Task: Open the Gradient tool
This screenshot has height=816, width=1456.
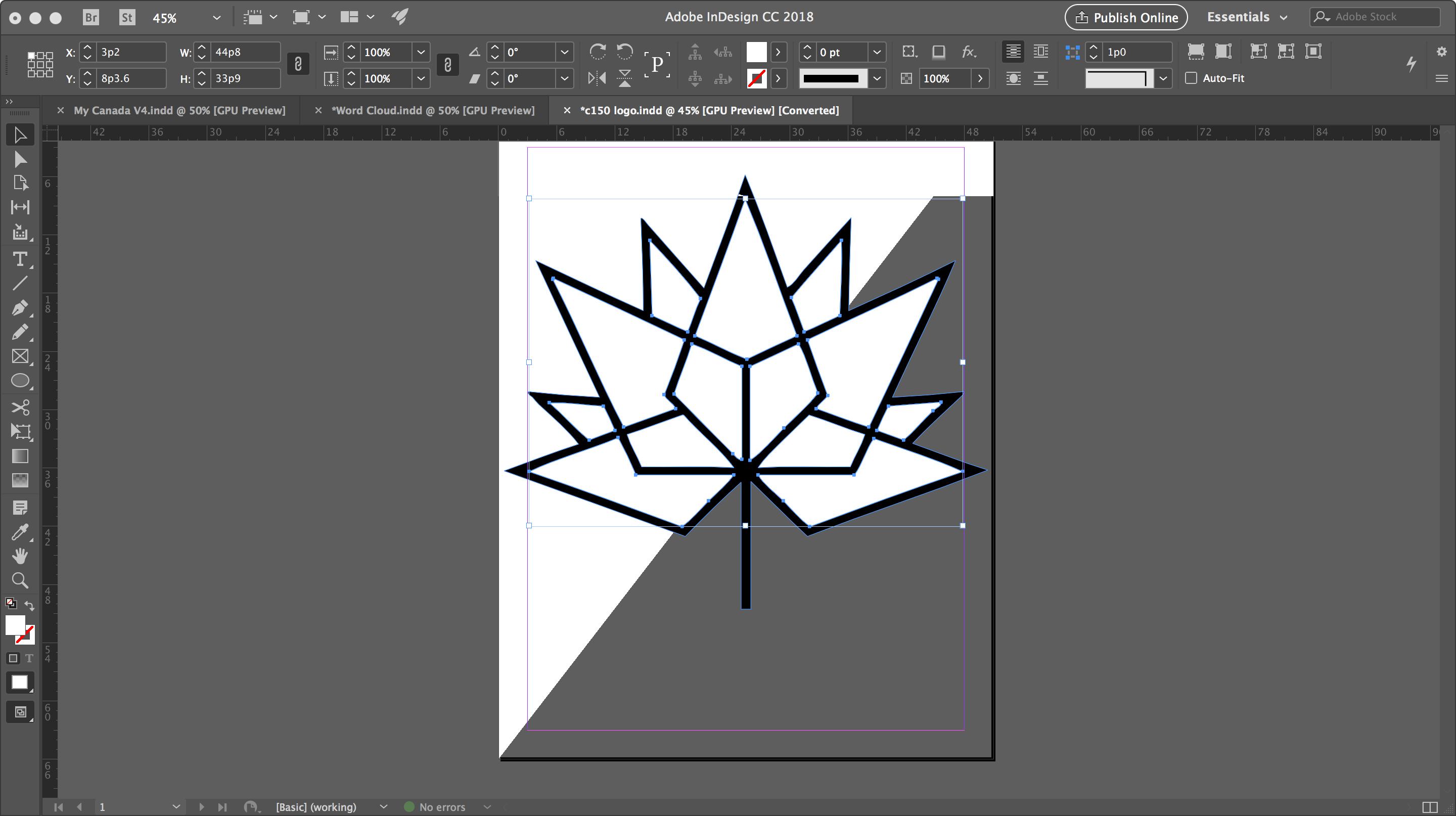Action: (21, 456)
